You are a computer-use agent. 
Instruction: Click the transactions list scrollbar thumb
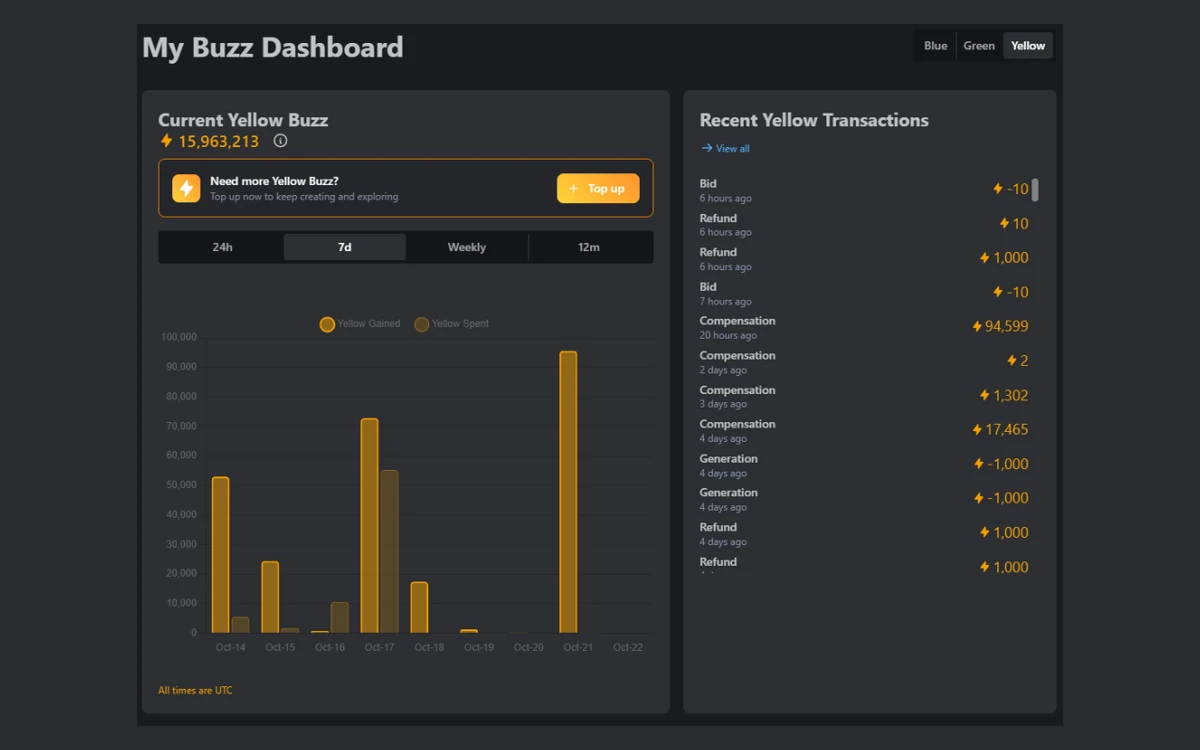click(x=1035, y=190)
